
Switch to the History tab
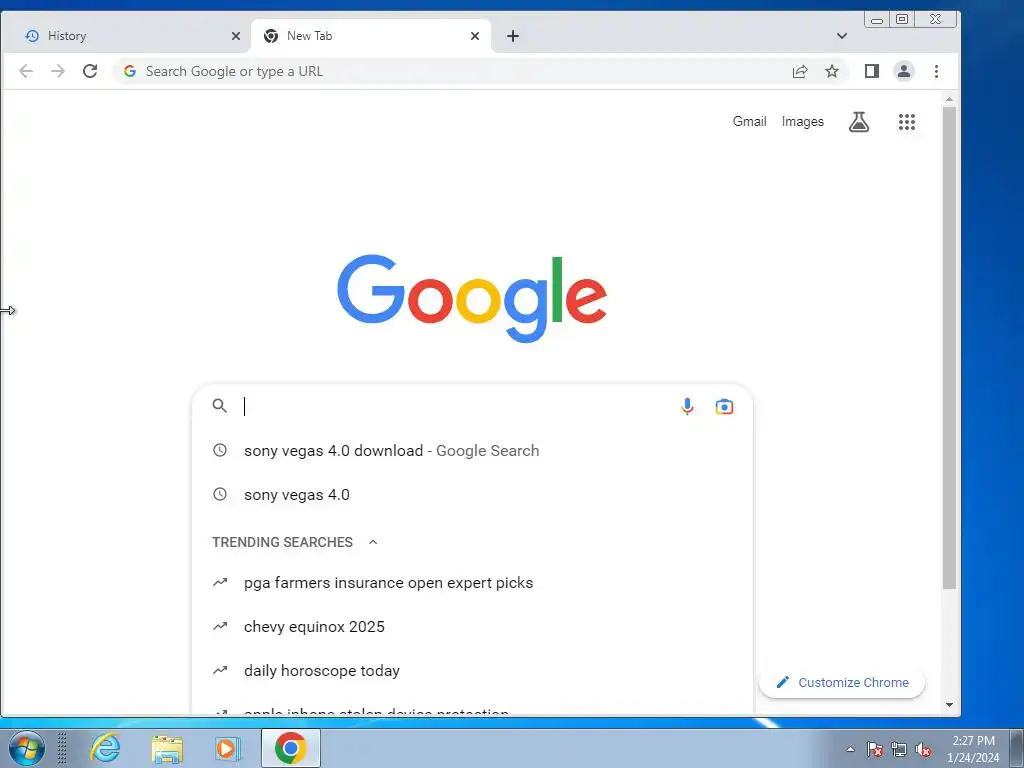[x=125, y=36]
